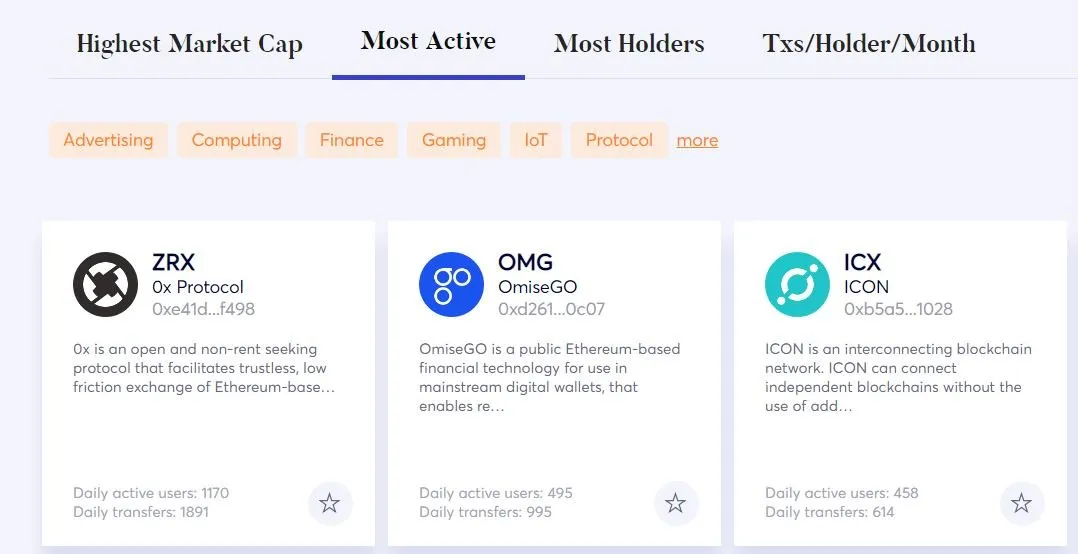The height and width of the screenshot is (554, 1078).
Task: Filter by Protocol tag
Action: (x=619, y=140)
